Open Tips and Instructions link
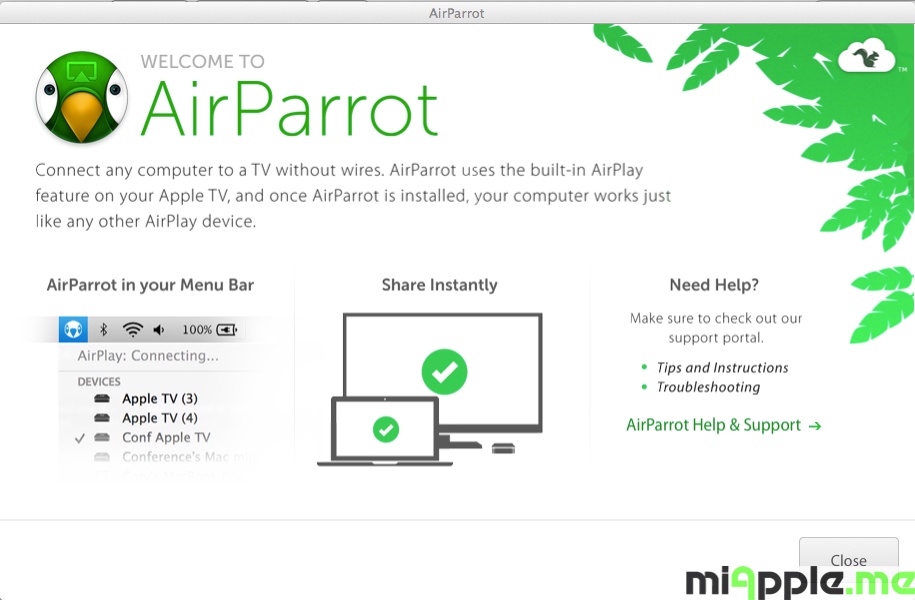 [722, 367]
